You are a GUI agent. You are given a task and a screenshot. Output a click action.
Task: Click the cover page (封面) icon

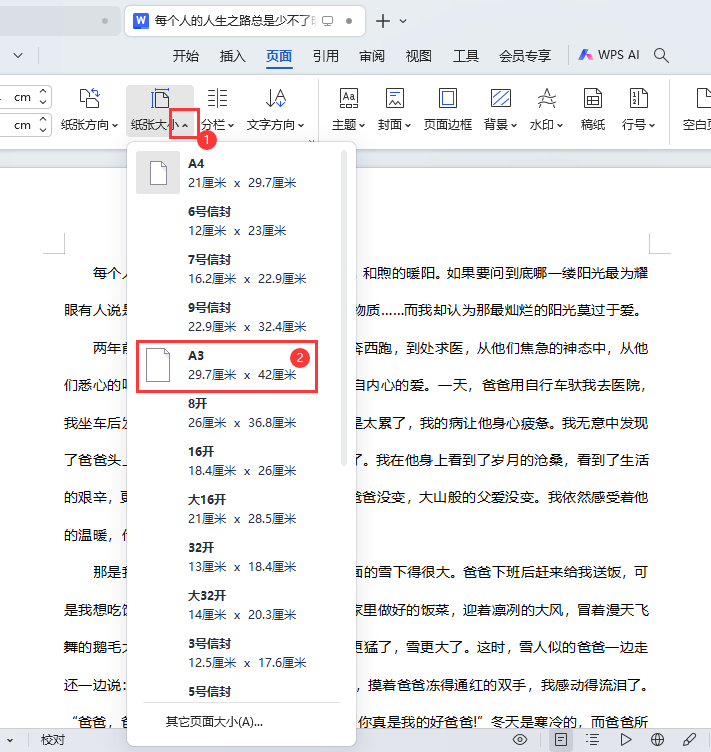tap(395, 98)
